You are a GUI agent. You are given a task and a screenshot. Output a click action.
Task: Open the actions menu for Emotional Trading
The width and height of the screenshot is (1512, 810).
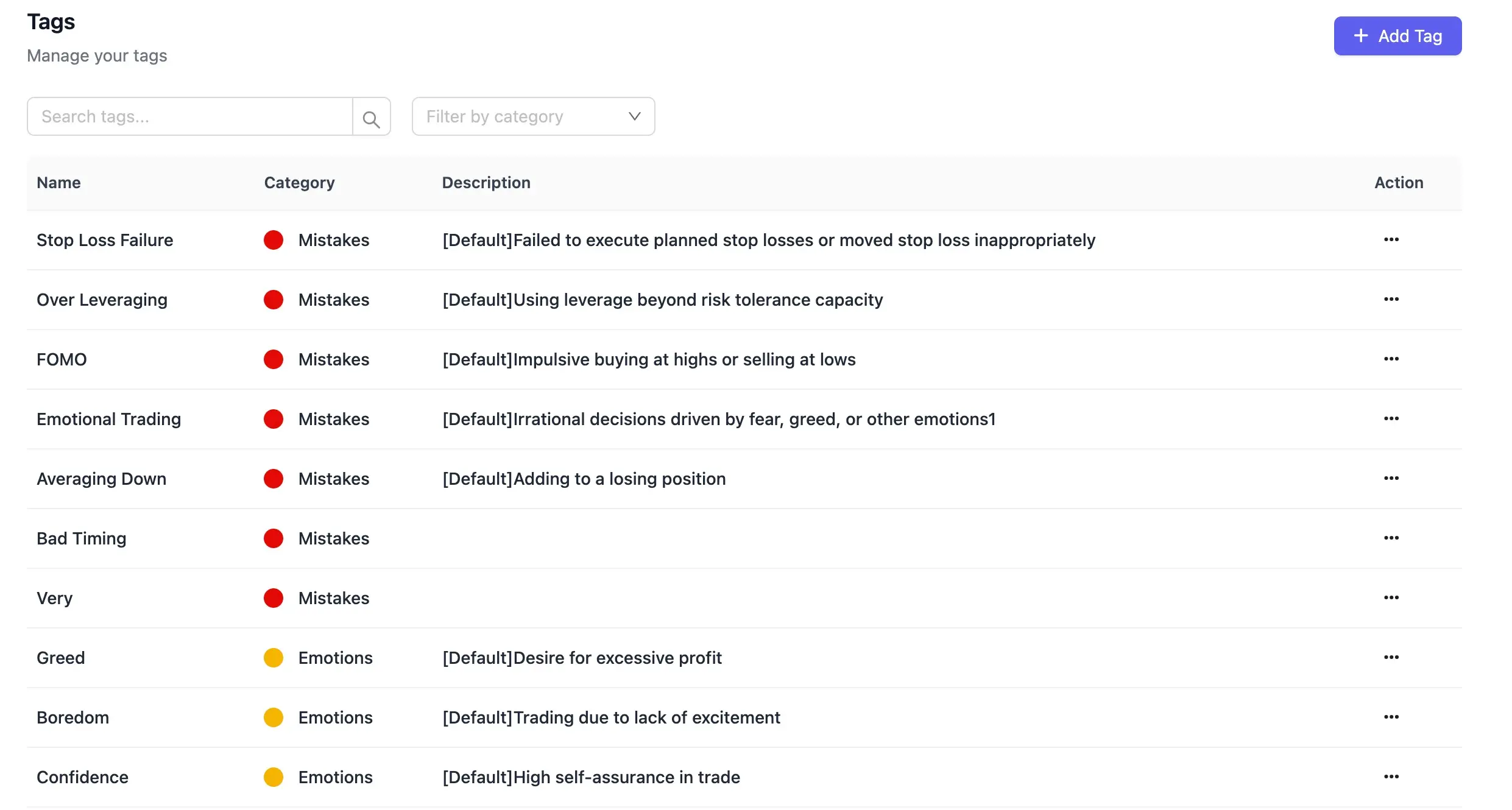click(x=1391, y=418)
